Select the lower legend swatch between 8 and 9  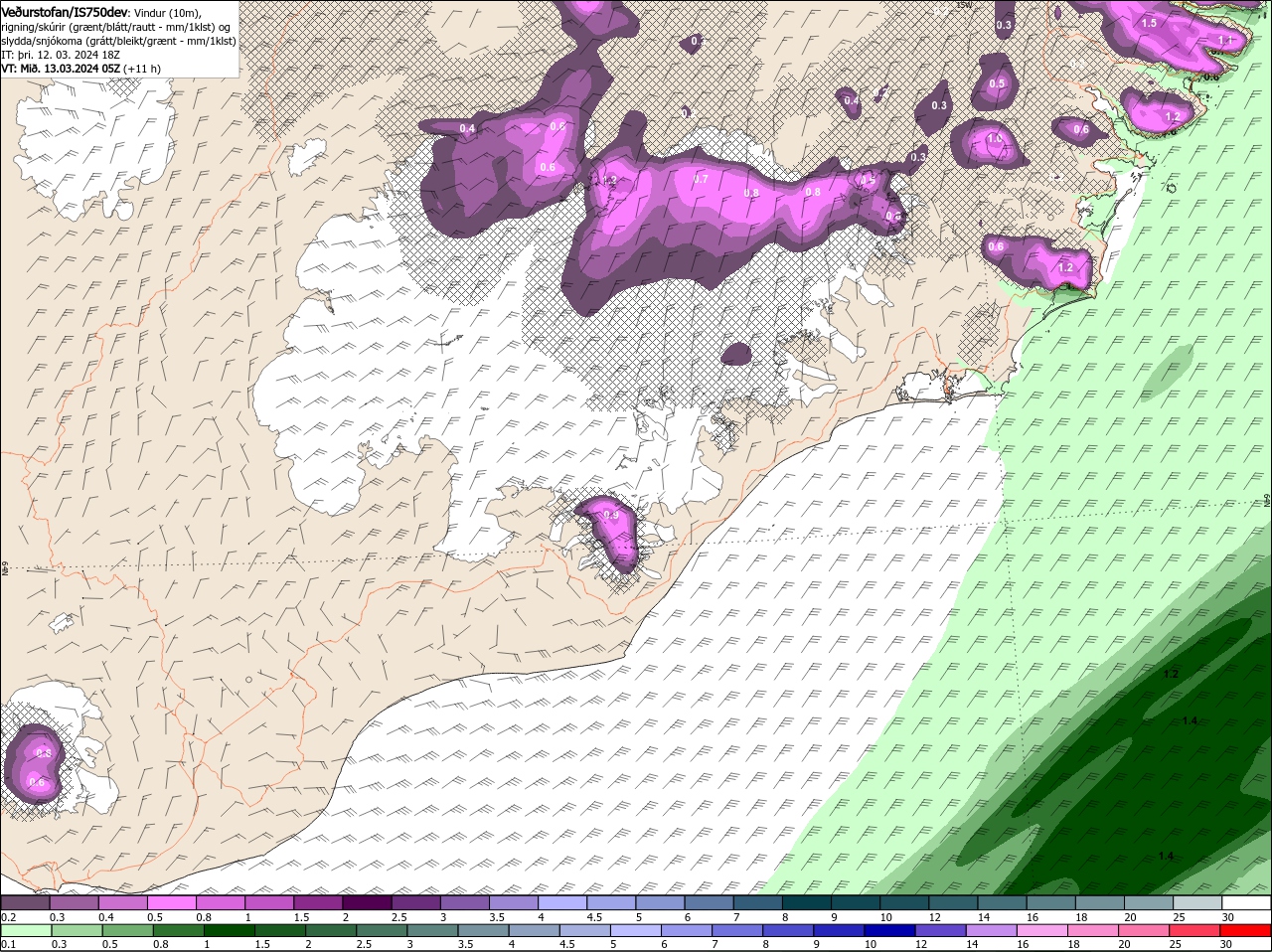(786, 930)
